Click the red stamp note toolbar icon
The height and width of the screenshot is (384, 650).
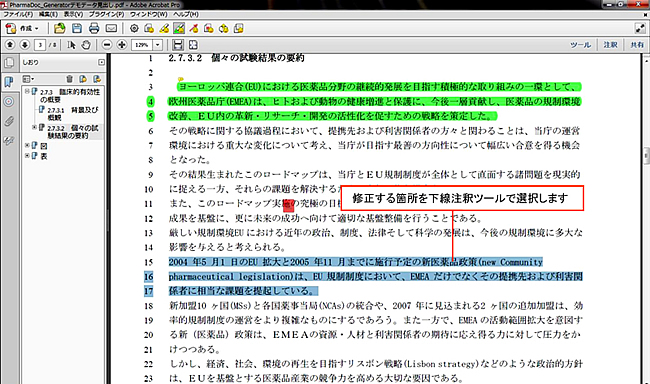pos(209,29)
